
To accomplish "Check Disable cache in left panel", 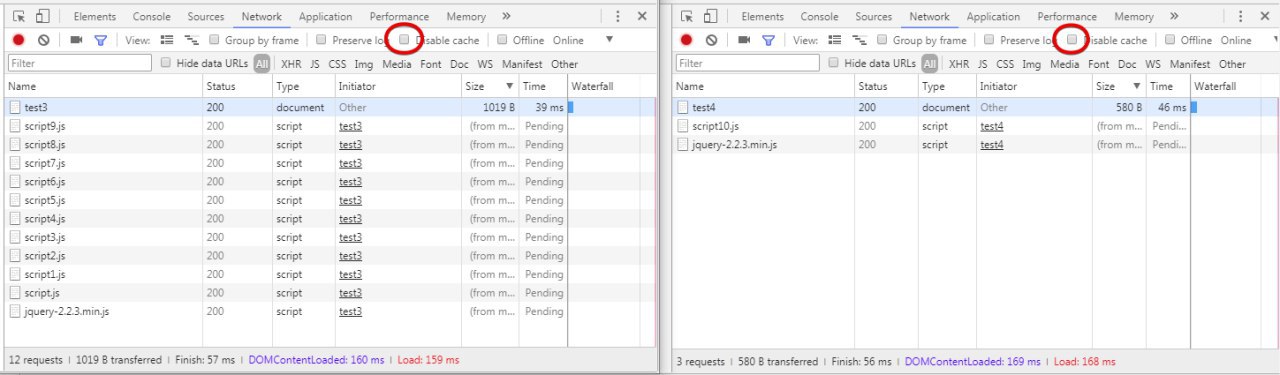I will (x=404, y=40).
